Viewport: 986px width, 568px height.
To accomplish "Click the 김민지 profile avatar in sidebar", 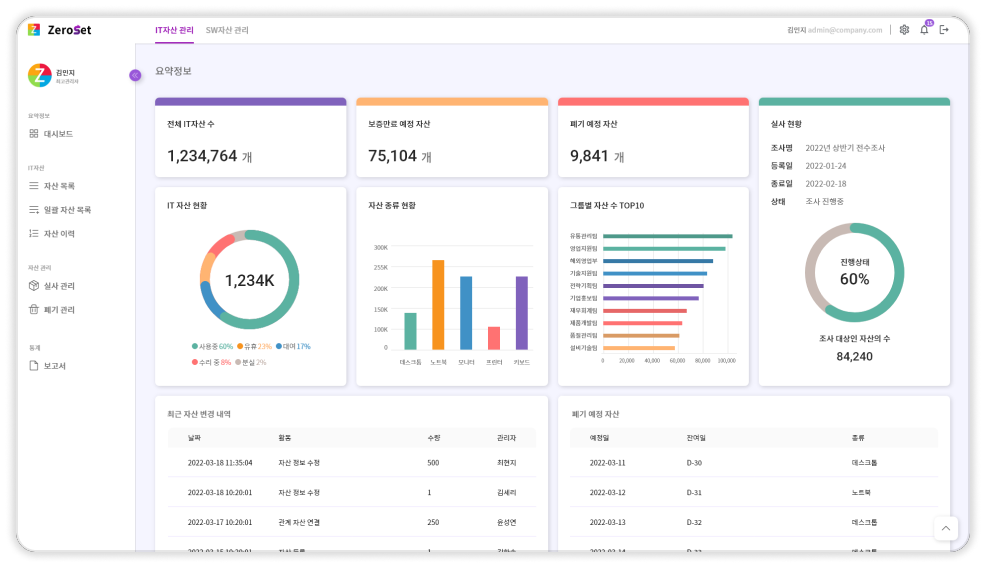I will click(39, 75).
